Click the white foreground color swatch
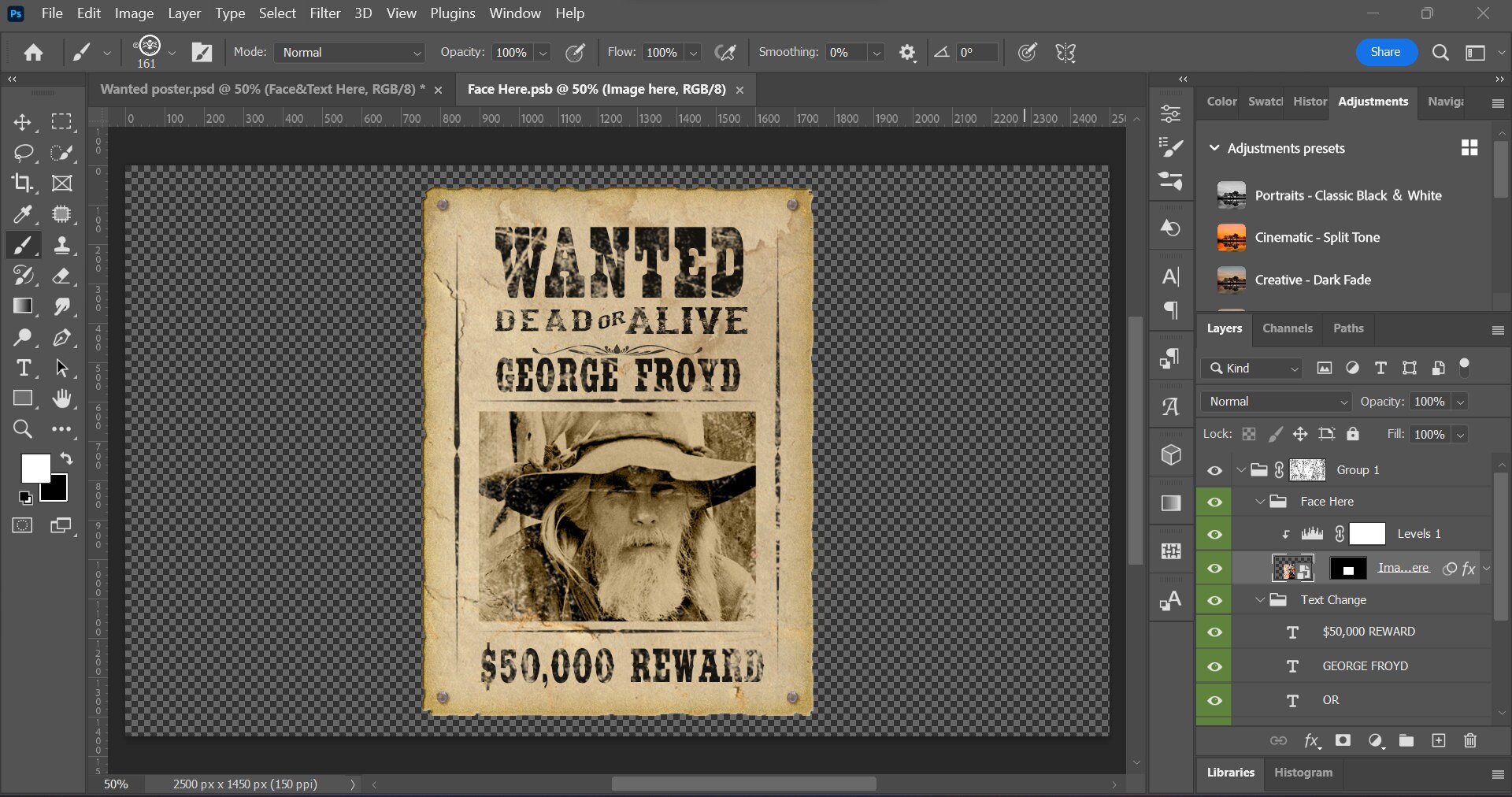 pos(35,469)
